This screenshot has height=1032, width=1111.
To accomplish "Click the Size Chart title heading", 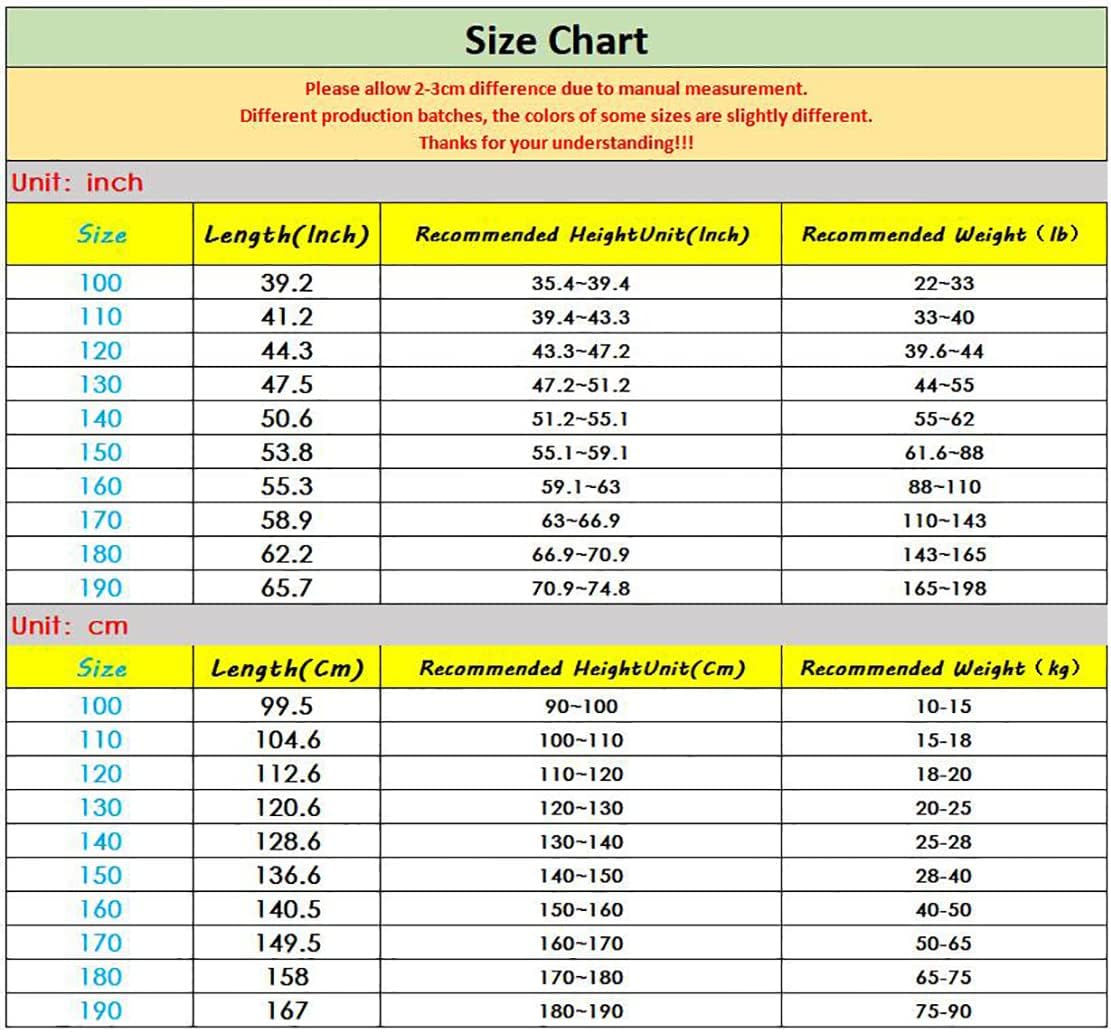I will (x=556, y=40).
